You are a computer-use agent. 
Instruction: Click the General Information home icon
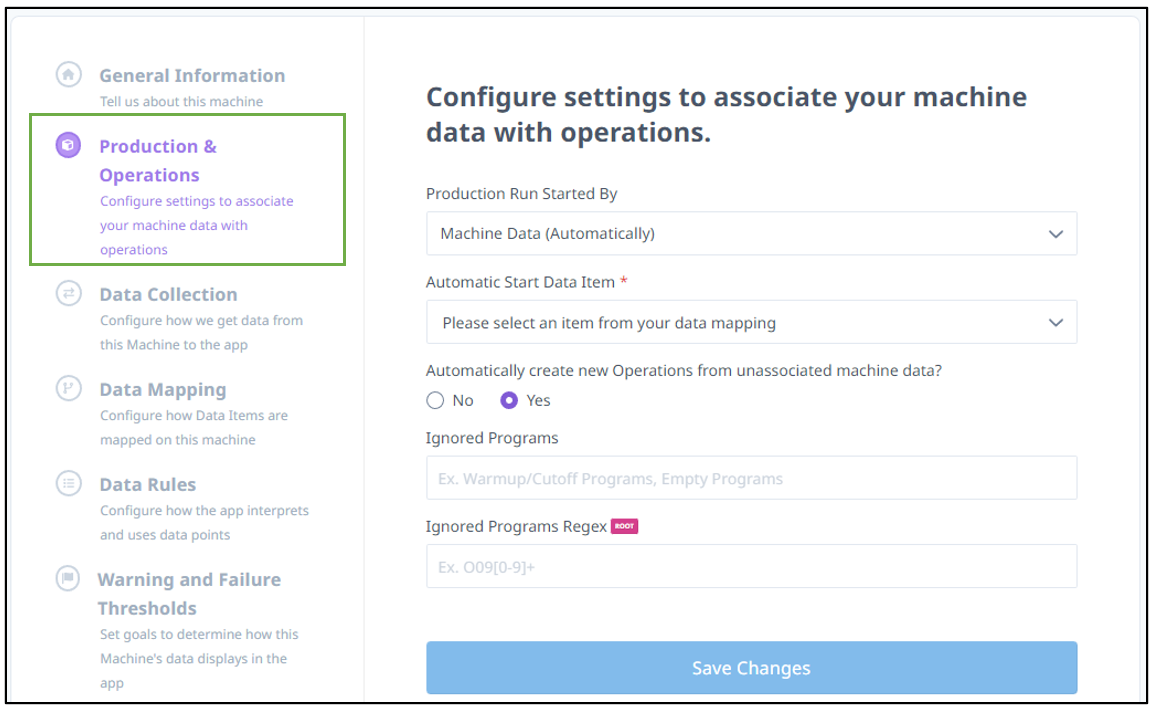(68, 74)
